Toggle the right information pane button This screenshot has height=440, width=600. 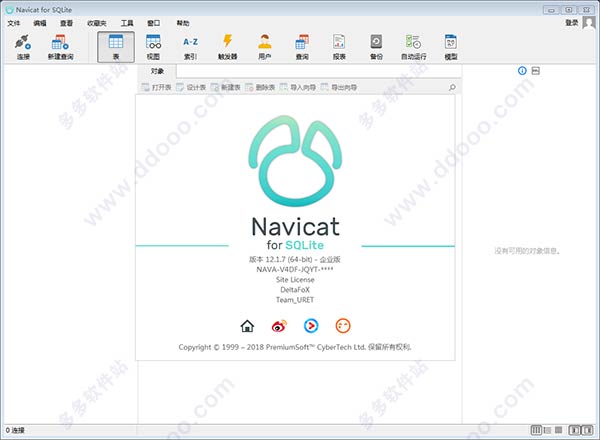click(587, 430)
